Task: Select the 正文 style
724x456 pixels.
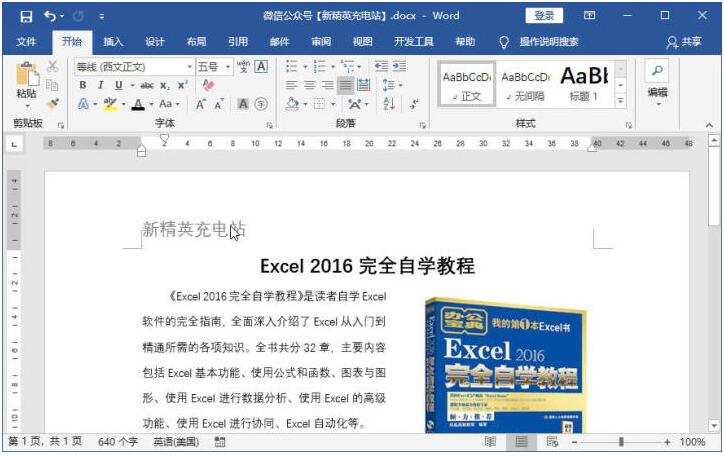Action: coord(467,84)
